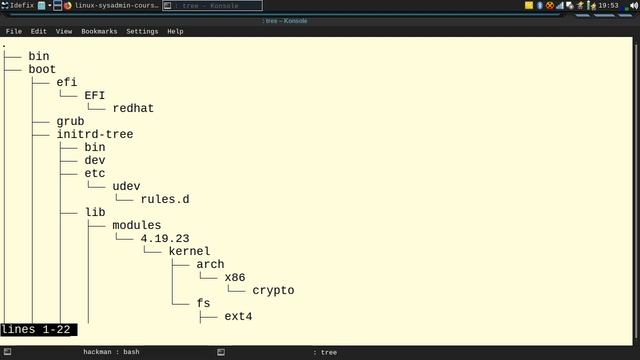The width and height of the screenshot is (640, 360).
Task: Click the terminal icon on the tree tab
Action: [221, 352]
